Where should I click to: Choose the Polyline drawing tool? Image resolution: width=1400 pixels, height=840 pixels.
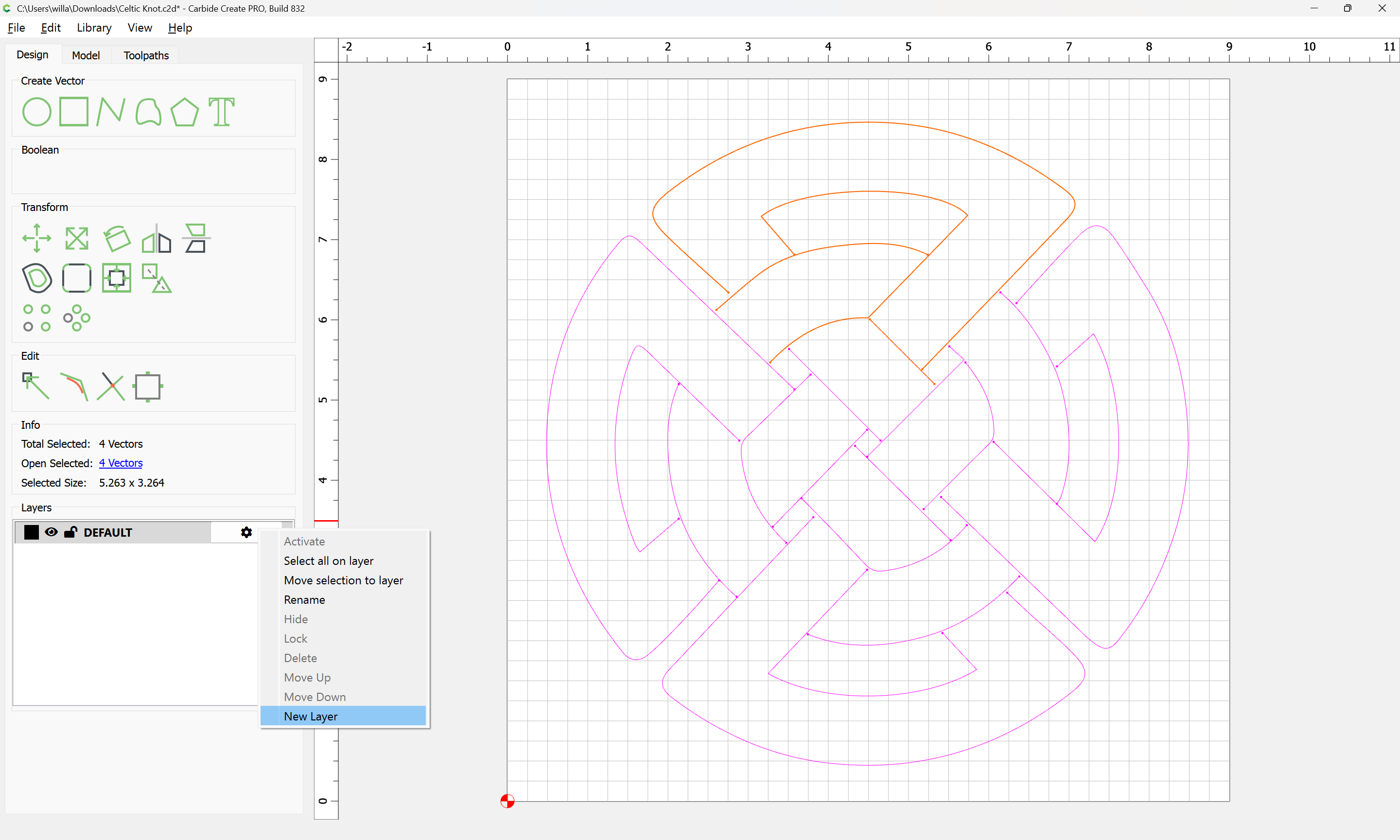coord(110,111)
